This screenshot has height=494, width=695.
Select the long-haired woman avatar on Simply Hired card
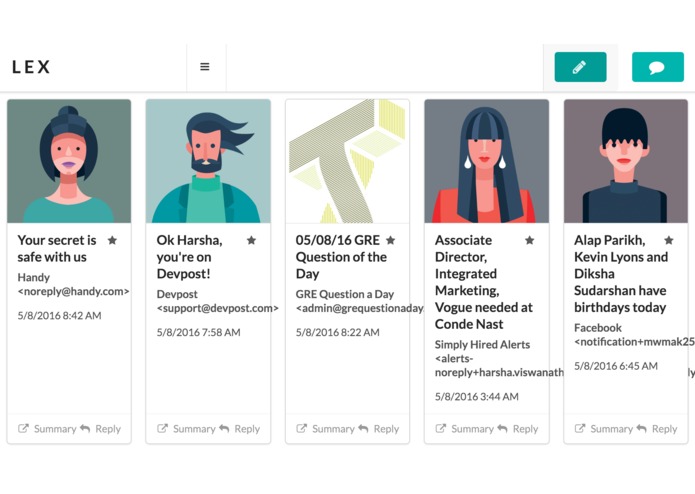tap(487, 161)
